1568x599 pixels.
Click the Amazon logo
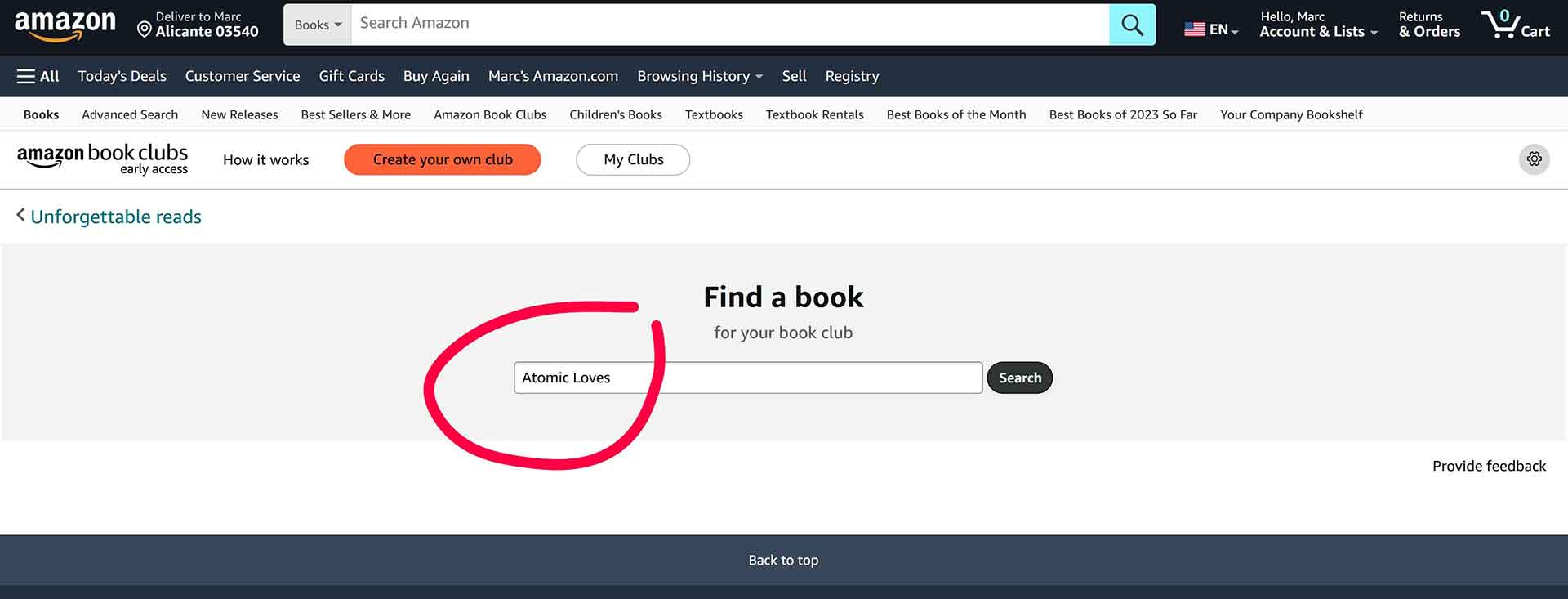point(65,25)
